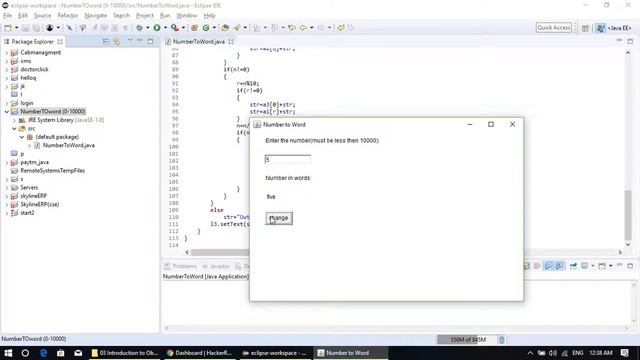Toggle Link with Editor in Package Explorer
The image size is (640, 360).
click(x=117, y=42)
